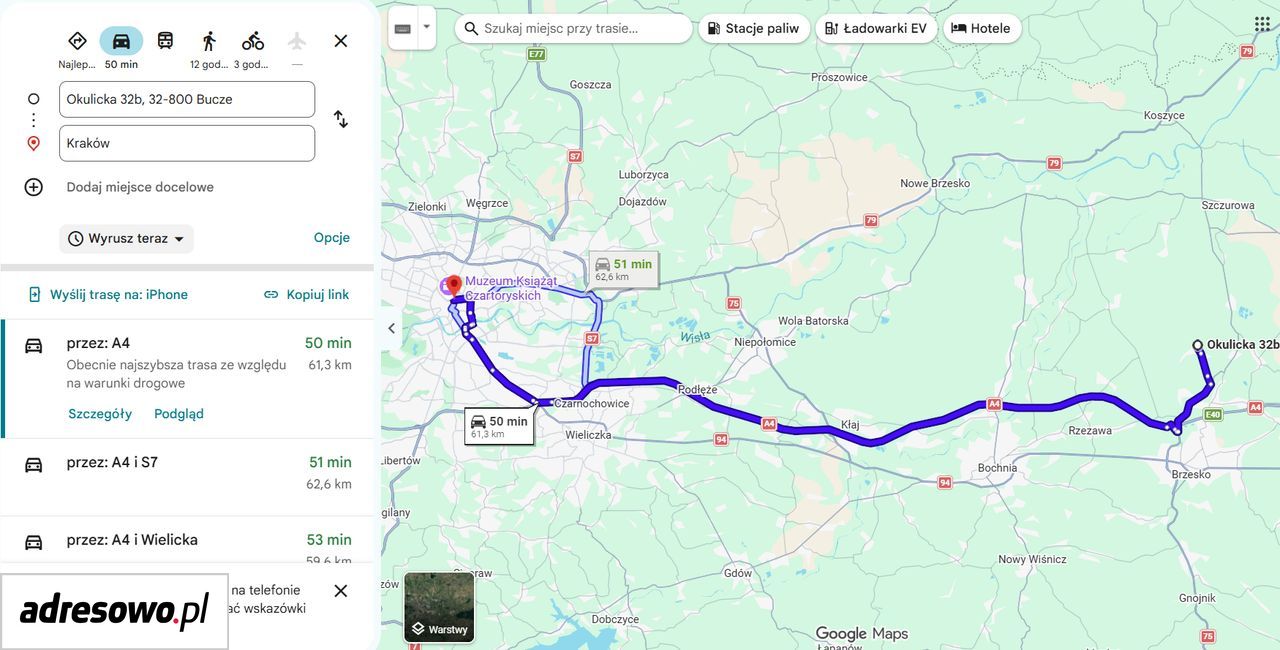Select route via A4 (50 min)
The image size is (1280, 650).
click(x=187, y=378)
